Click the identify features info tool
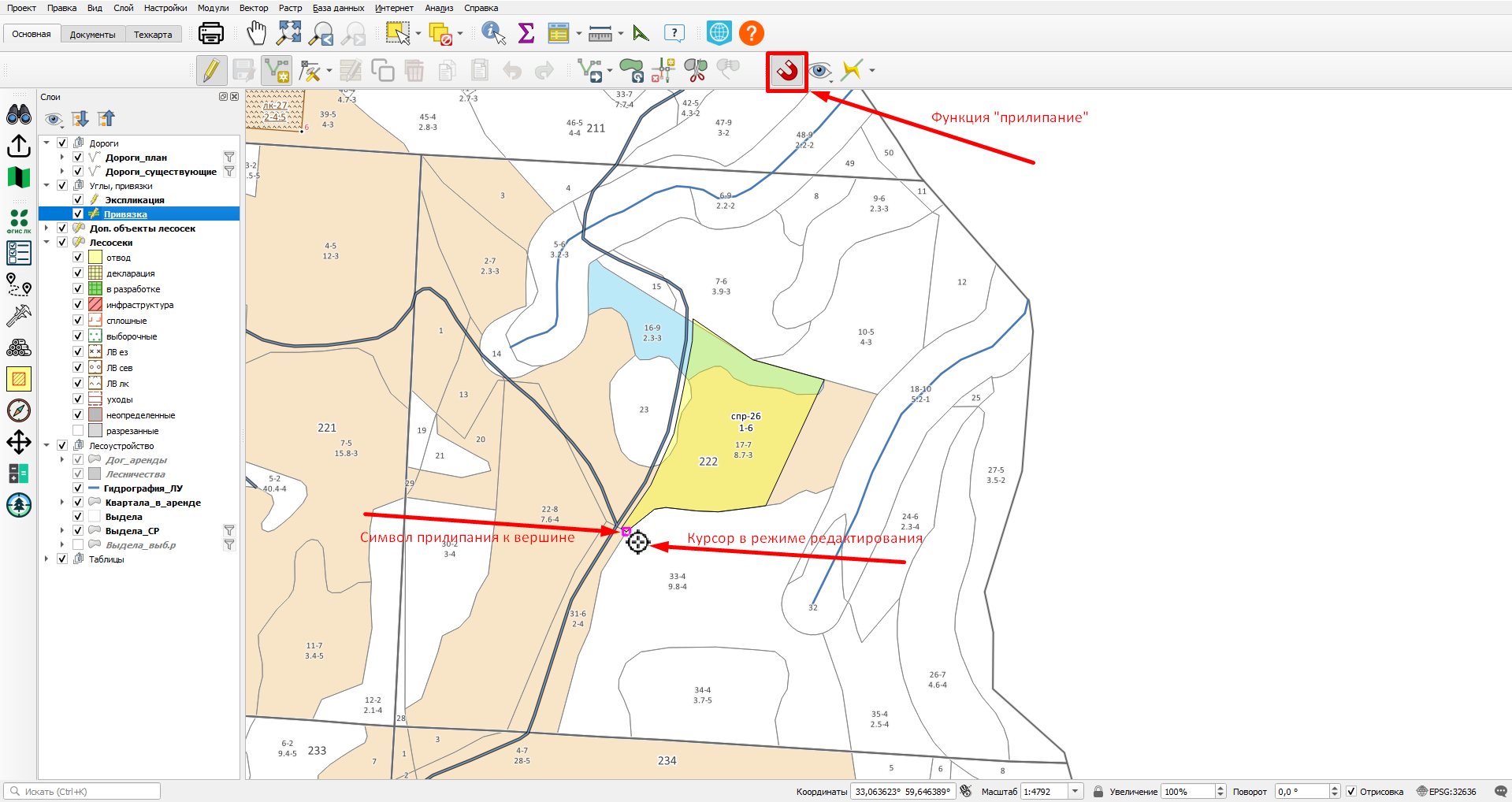Image resolution: width=1512 pixels, height=802 pixels. 494,33
